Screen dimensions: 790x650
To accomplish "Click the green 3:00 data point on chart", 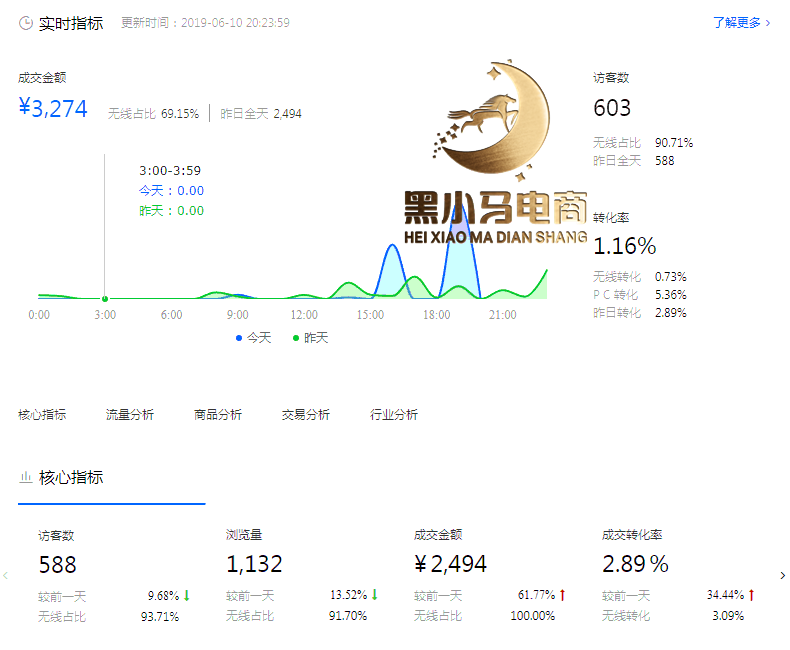I will click(x=105, y=299).
